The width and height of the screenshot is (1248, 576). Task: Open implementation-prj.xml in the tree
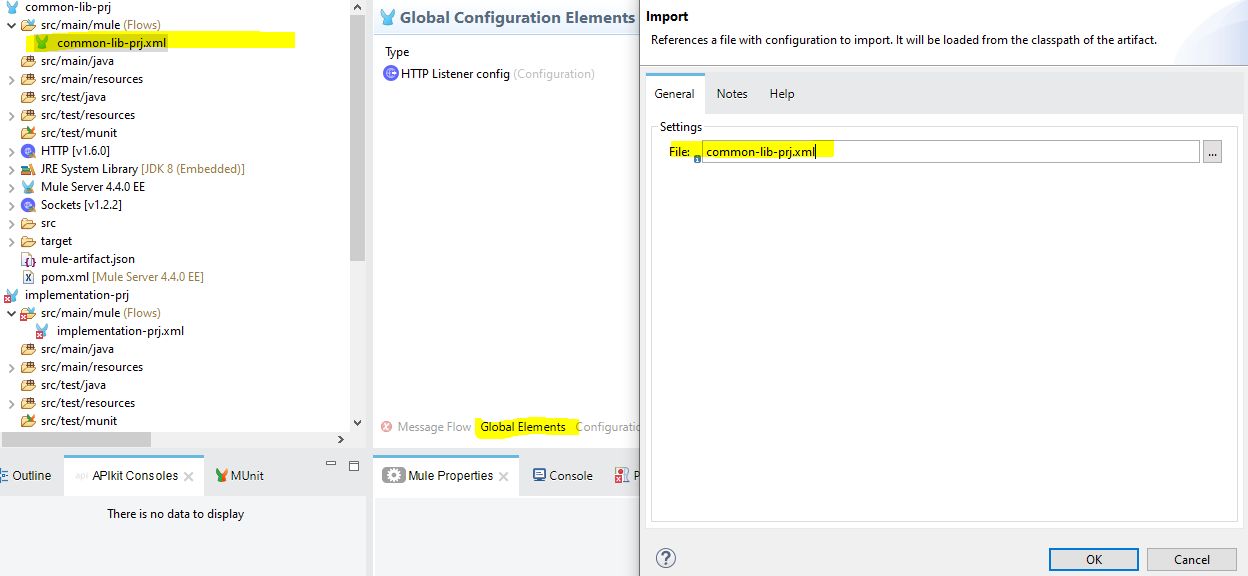coord(120,331)
